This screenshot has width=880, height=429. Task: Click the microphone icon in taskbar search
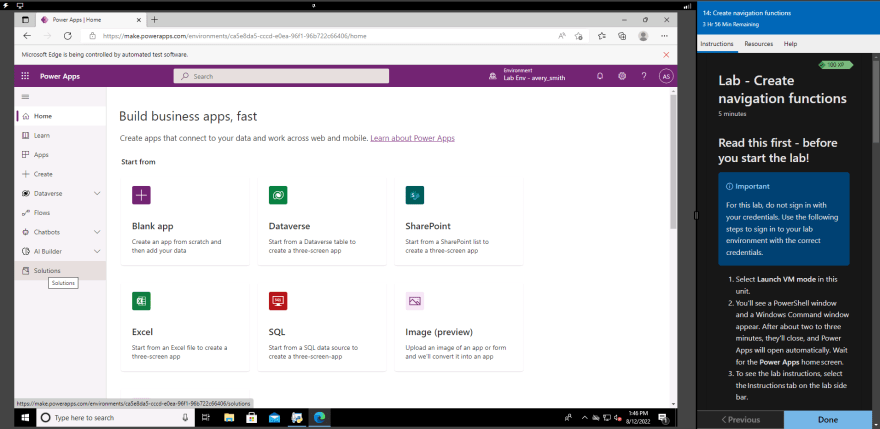[186, 417]
